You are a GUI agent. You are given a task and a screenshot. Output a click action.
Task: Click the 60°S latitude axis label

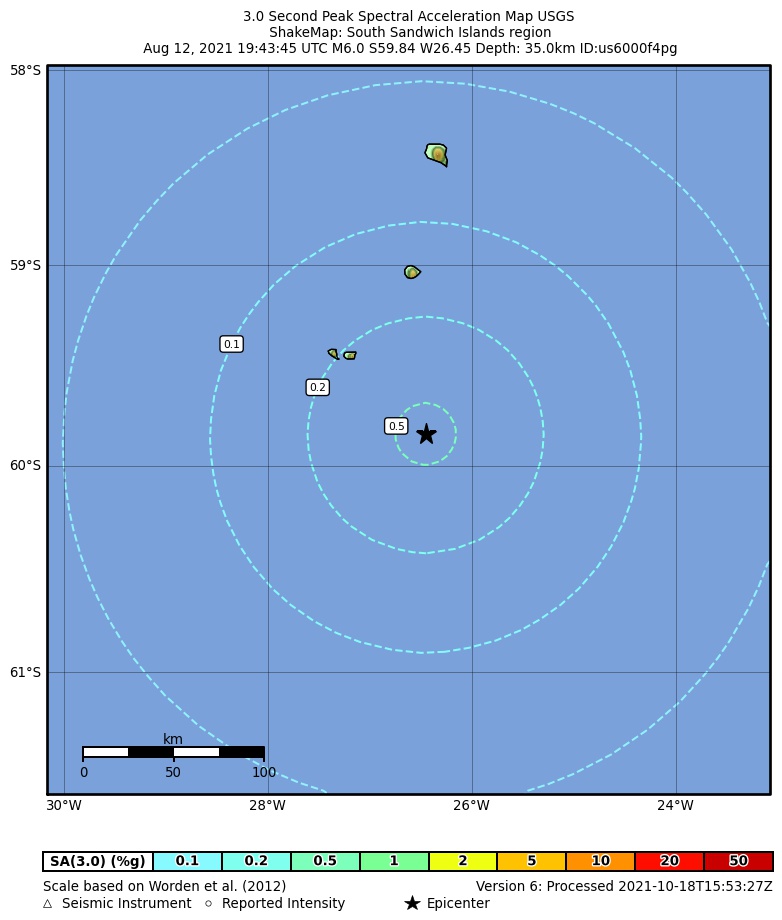pyautogui.click(x=25, y=465)
